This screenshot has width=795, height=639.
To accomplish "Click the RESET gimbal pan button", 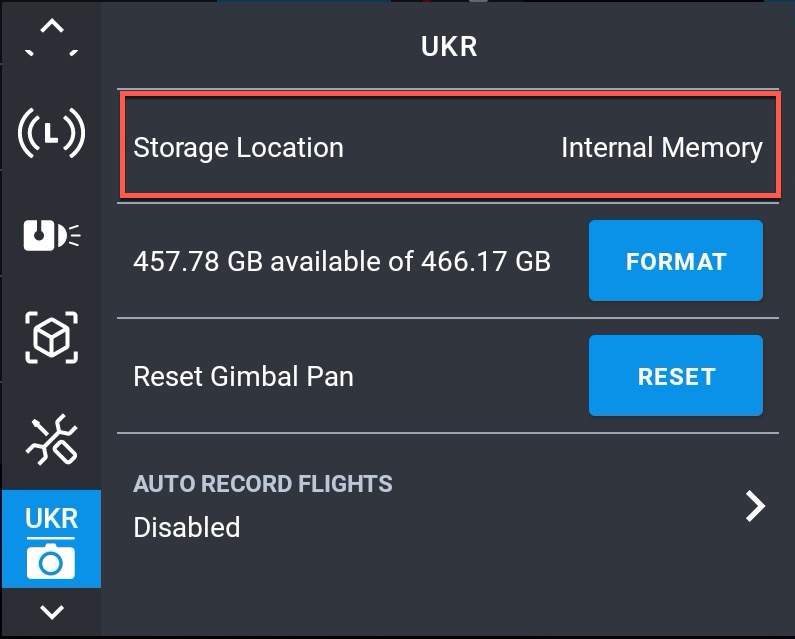I will click(675, 376).
